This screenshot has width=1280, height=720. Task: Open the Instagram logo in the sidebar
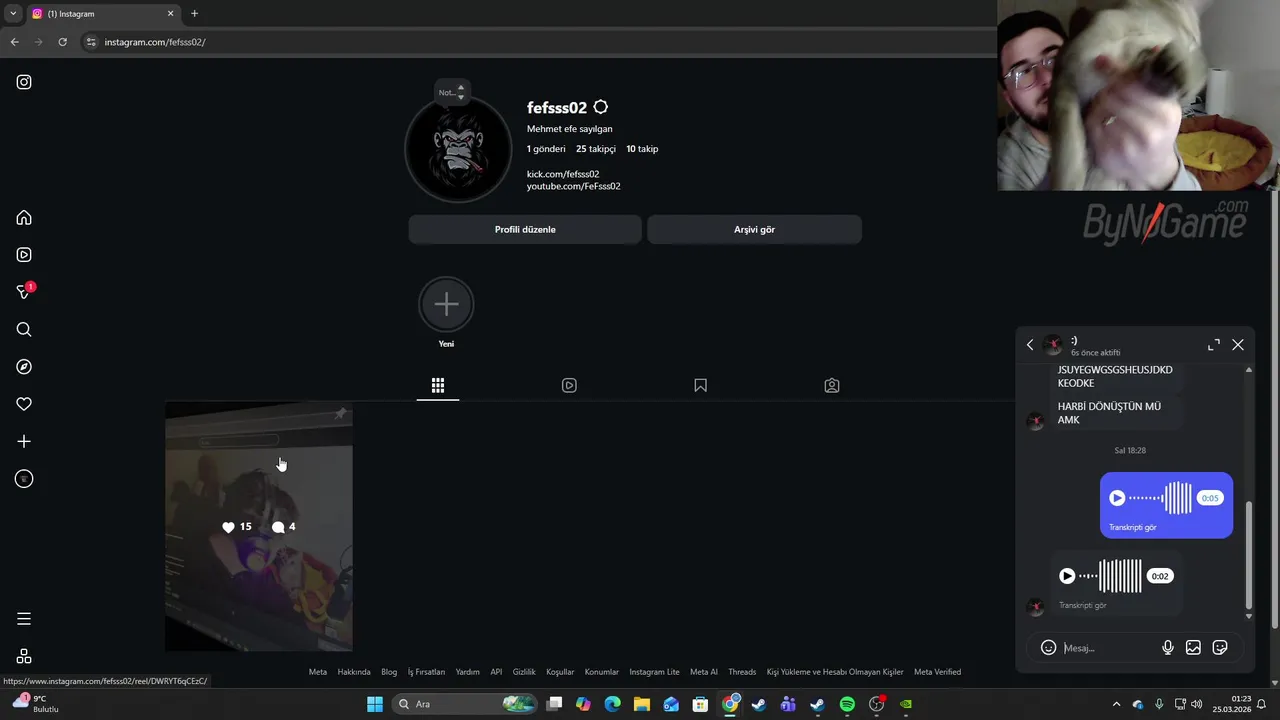[x=24, y=82]
